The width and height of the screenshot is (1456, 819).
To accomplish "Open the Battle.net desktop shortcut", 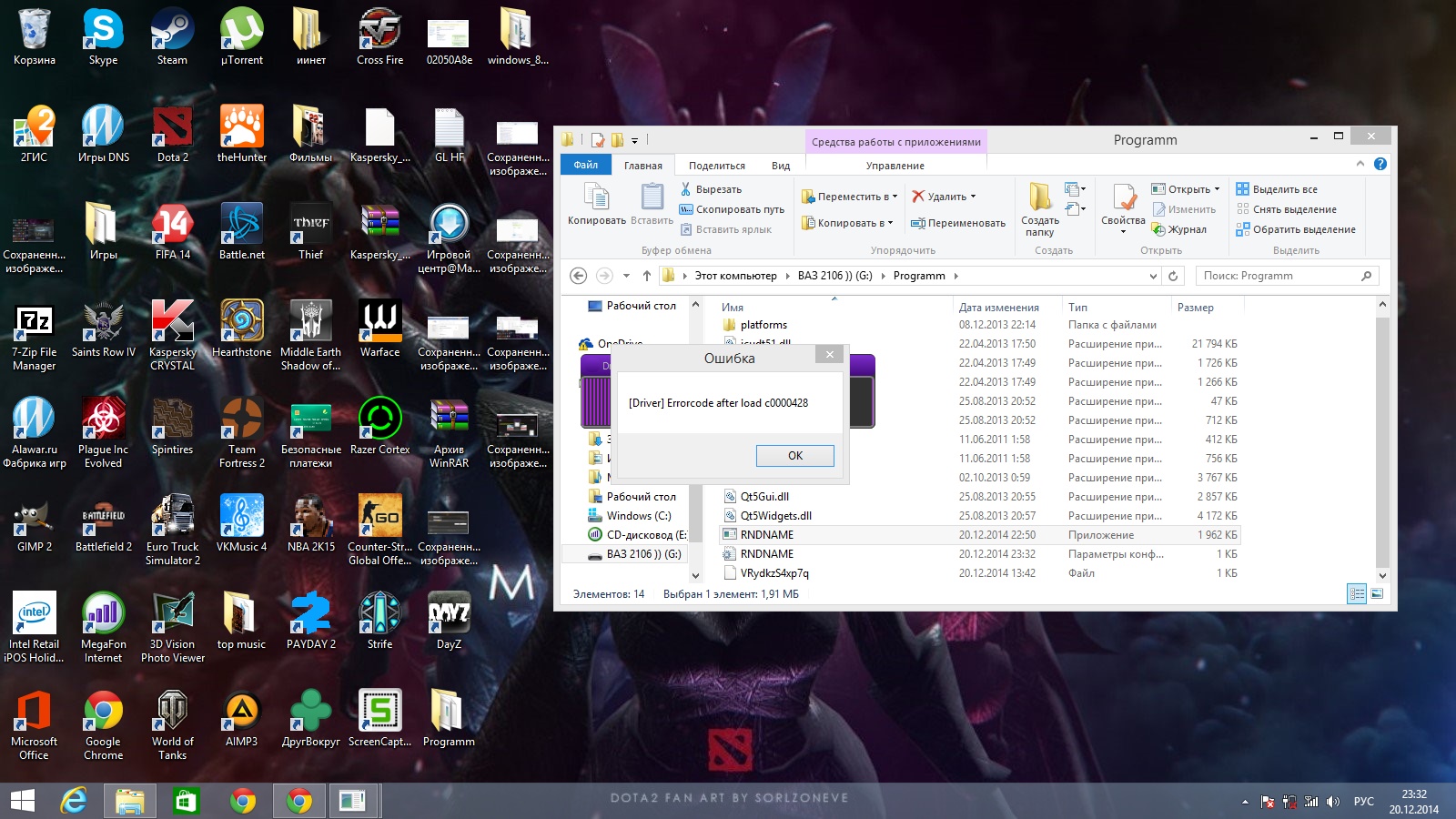I will [x=241, y=232].
